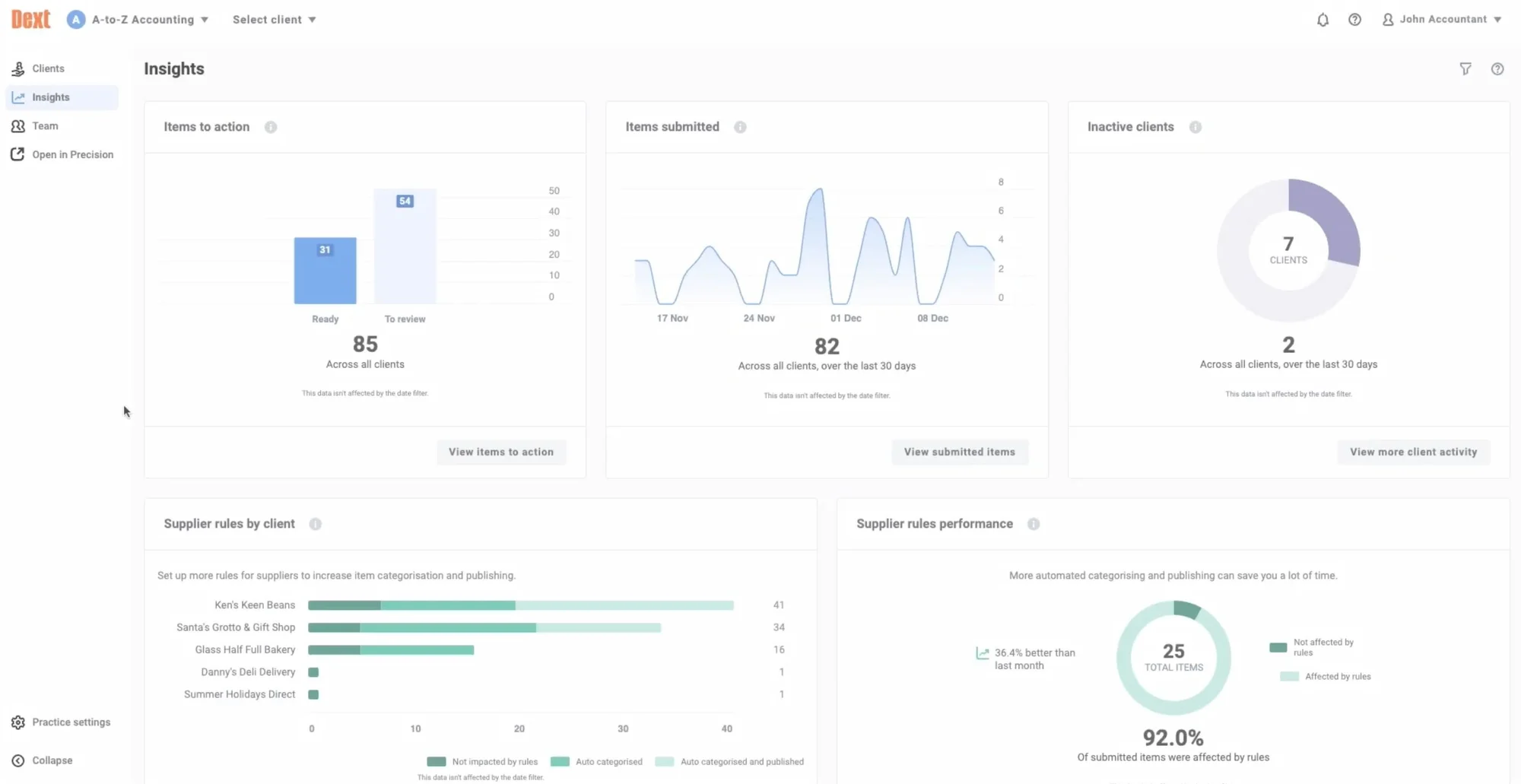Viewport: 1521px width, 784px height.
Task: Go to Clients in the sidebar
Action: [x=48, y=68]
